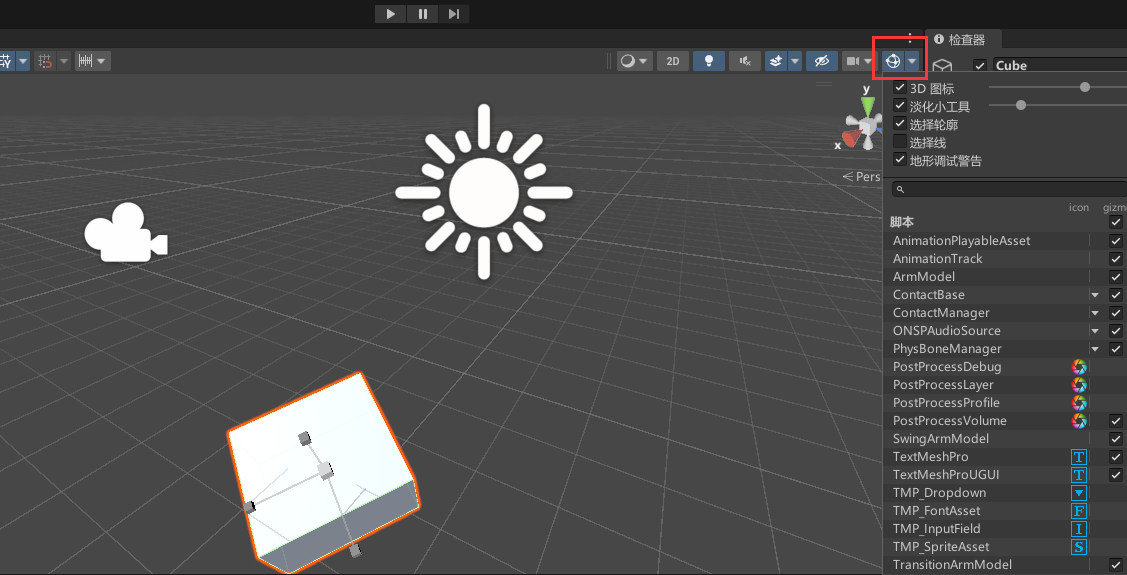Viewport: 1127px width, 575px height.
Task: Enable the 选择线 checkbox
Action: pos(900,142)
